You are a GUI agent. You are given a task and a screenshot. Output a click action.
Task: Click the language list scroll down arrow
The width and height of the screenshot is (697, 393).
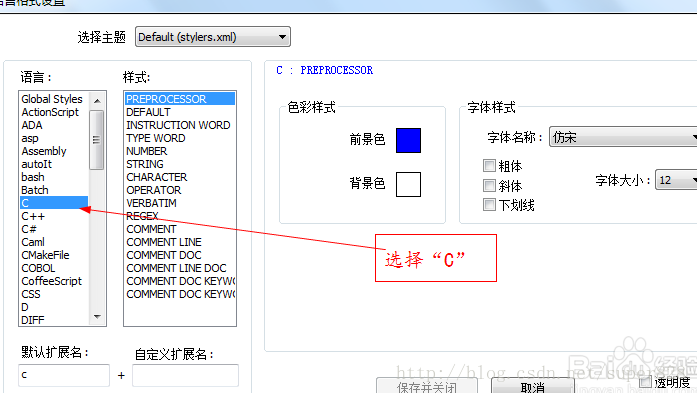(x=97, y=317)
